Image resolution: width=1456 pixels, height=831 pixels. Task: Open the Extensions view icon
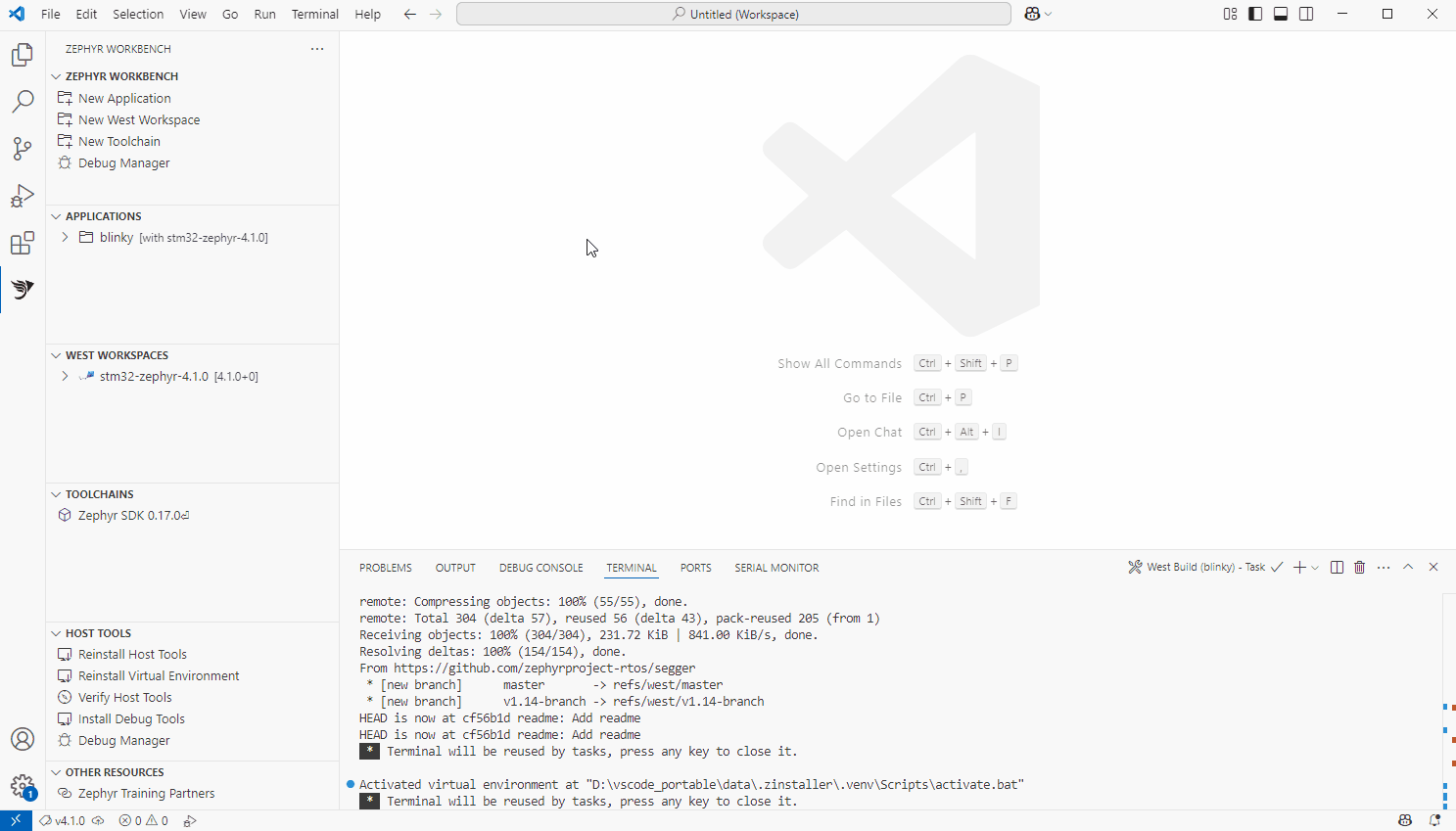point(23,243)
